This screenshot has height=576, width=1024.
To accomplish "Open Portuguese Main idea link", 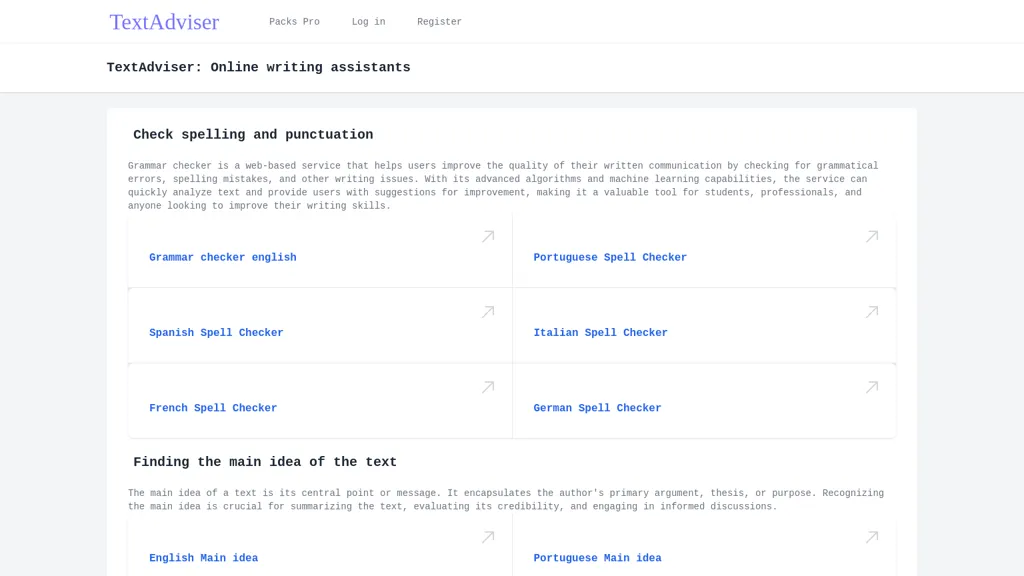I will [597, 558].
